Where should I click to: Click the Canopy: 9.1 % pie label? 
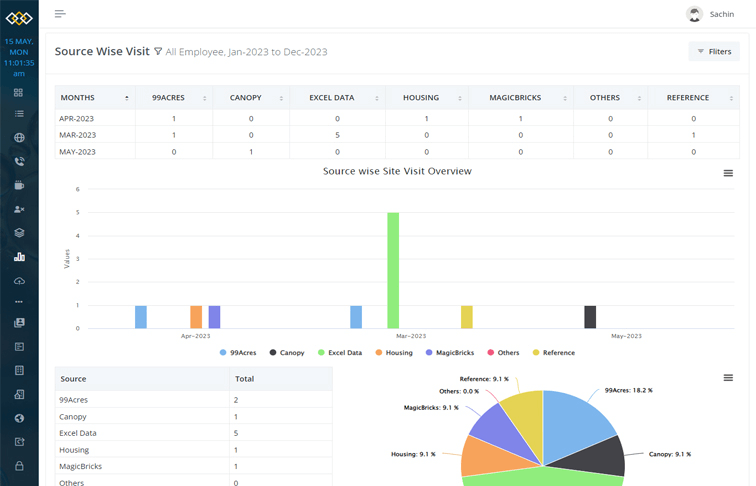coord(670,454)
